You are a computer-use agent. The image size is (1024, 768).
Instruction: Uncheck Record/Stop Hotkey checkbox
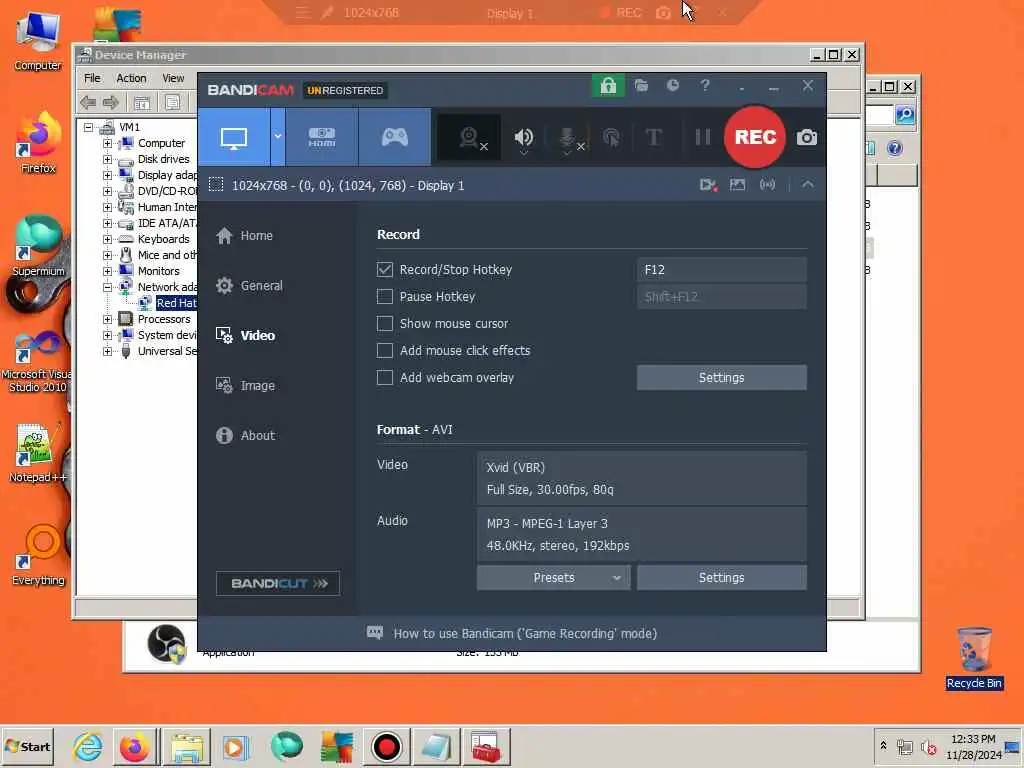tap(385, 270)
